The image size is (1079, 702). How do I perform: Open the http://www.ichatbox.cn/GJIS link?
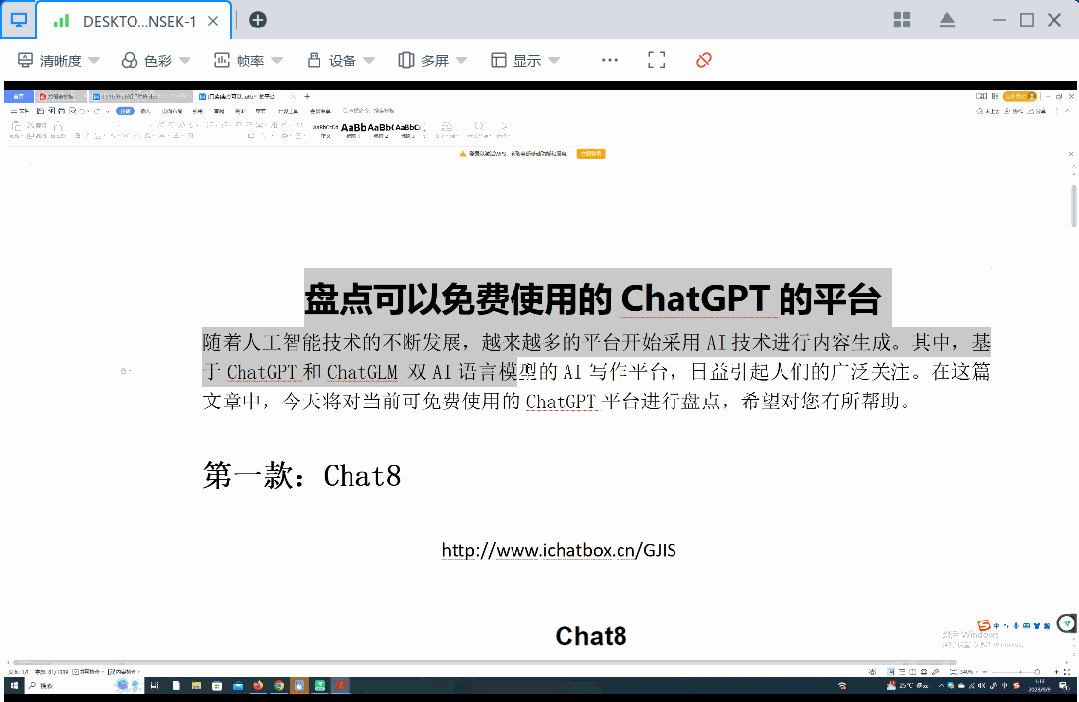pyautogui.click(x=558, y=551)
